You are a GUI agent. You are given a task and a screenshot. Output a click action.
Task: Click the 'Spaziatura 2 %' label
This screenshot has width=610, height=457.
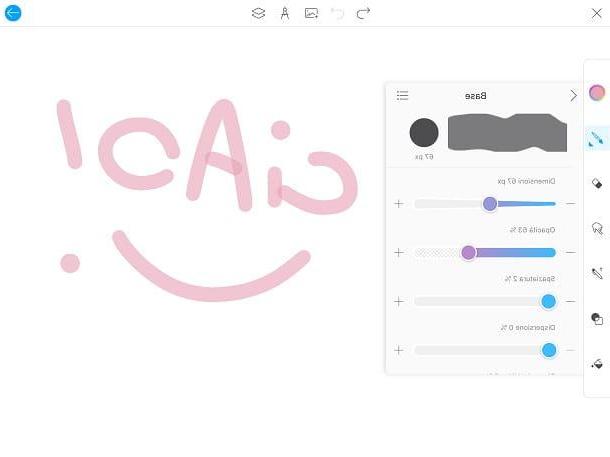pyautogui.click(x=530, y=279)
